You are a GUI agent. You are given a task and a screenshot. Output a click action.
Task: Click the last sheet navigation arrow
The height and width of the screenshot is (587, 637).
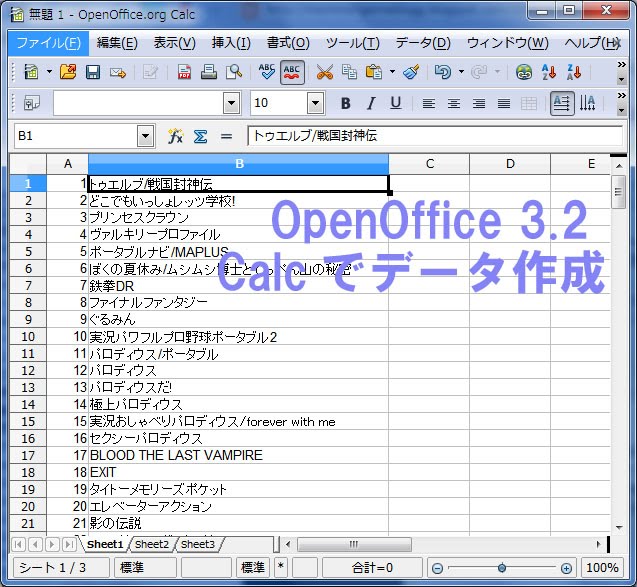coord(69,544)
